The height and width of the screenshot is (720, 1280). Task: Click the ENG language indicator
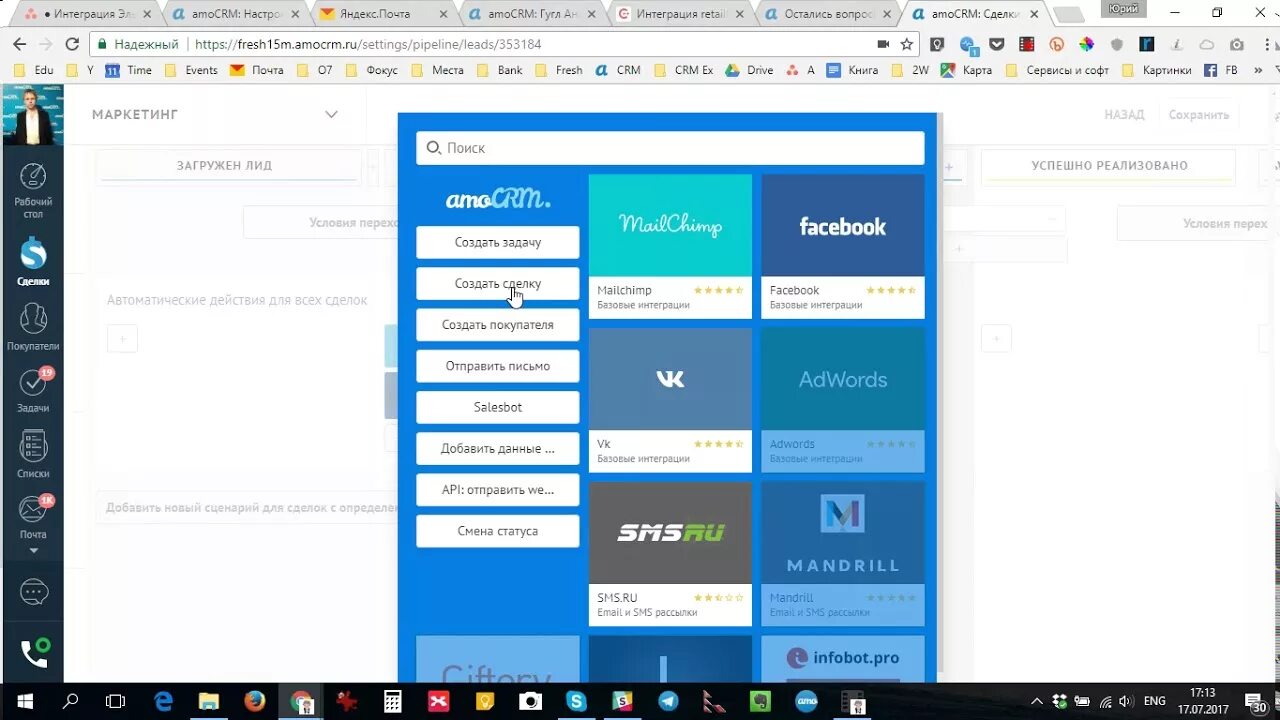(1154, 701)
